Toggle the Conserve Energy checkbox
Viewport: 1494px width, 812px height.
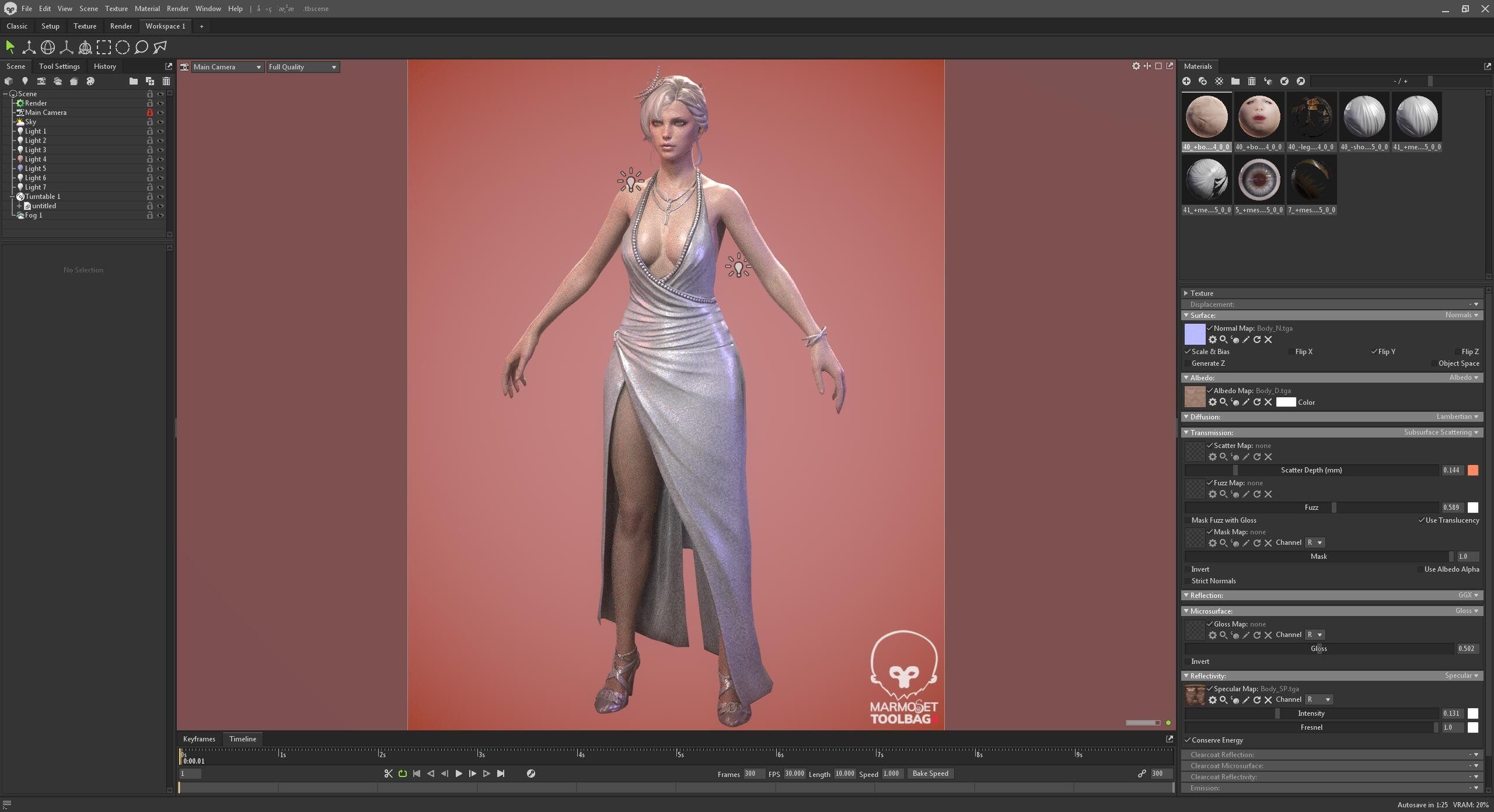pyautogui.click(x=1188, y=740)
